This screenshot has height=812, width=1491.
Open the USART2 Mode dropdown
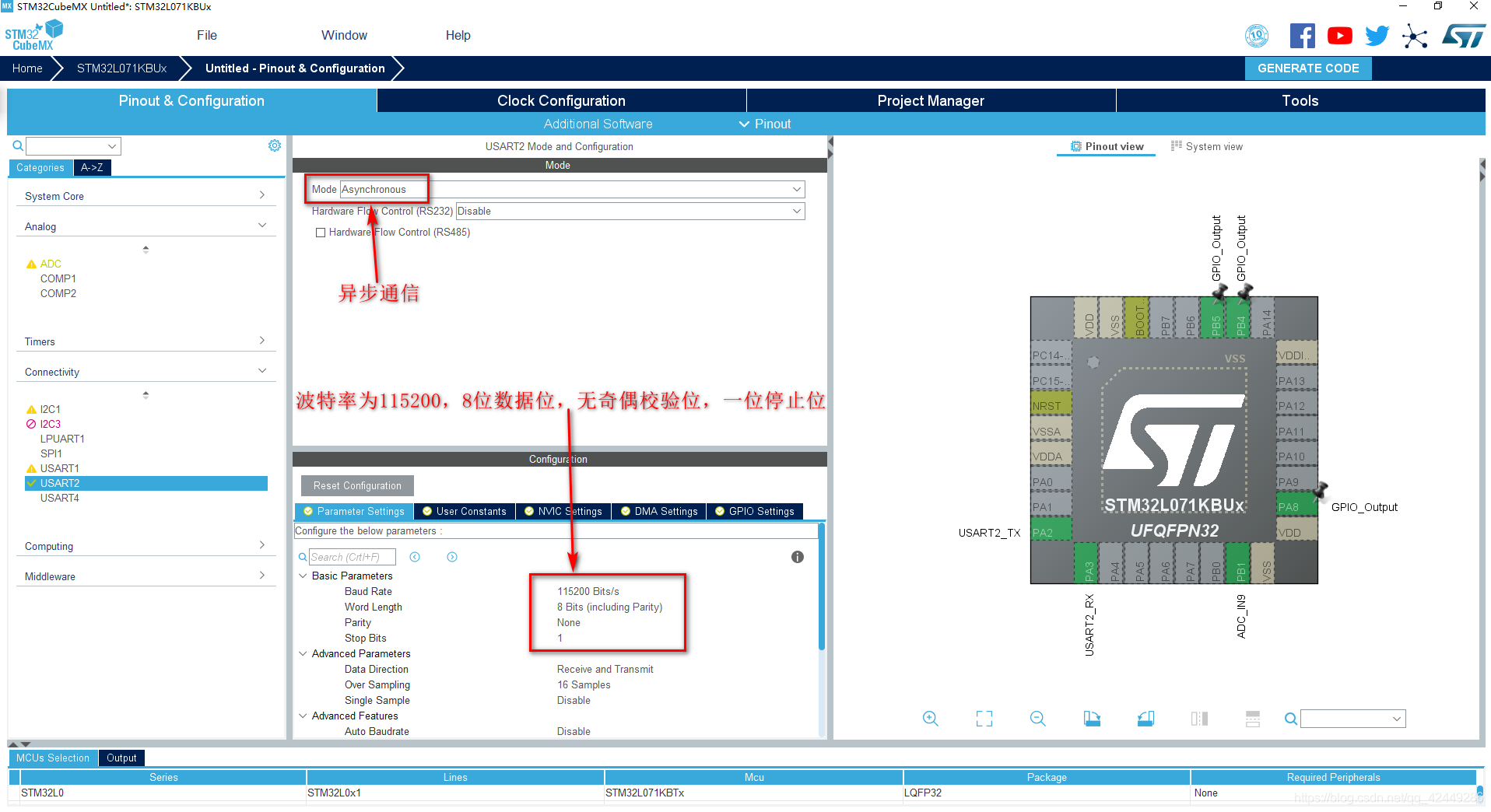tap(572, 189)
